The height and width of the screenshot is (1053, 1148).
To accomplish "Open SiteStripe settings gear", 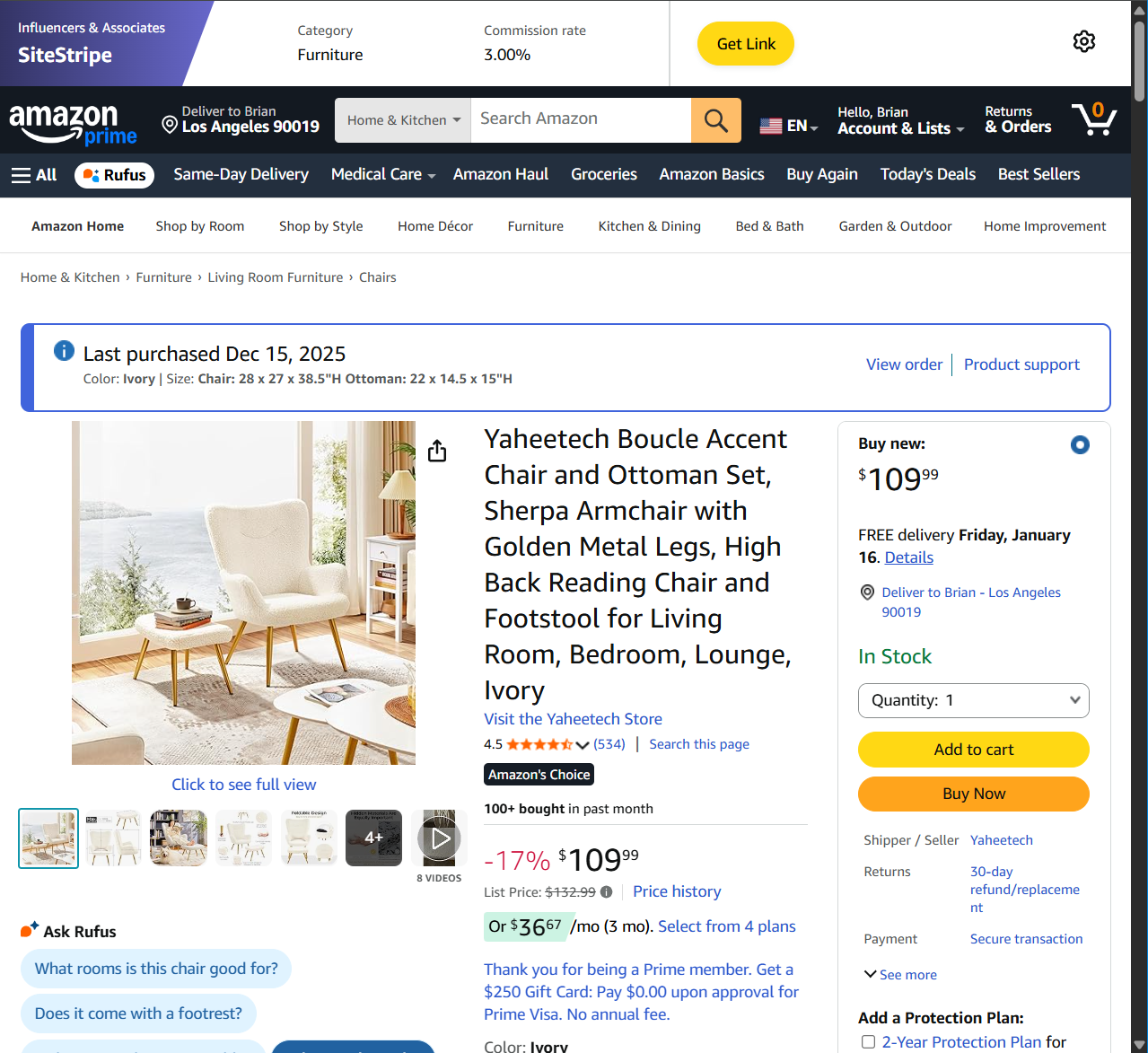I will tap(1083, 42).
